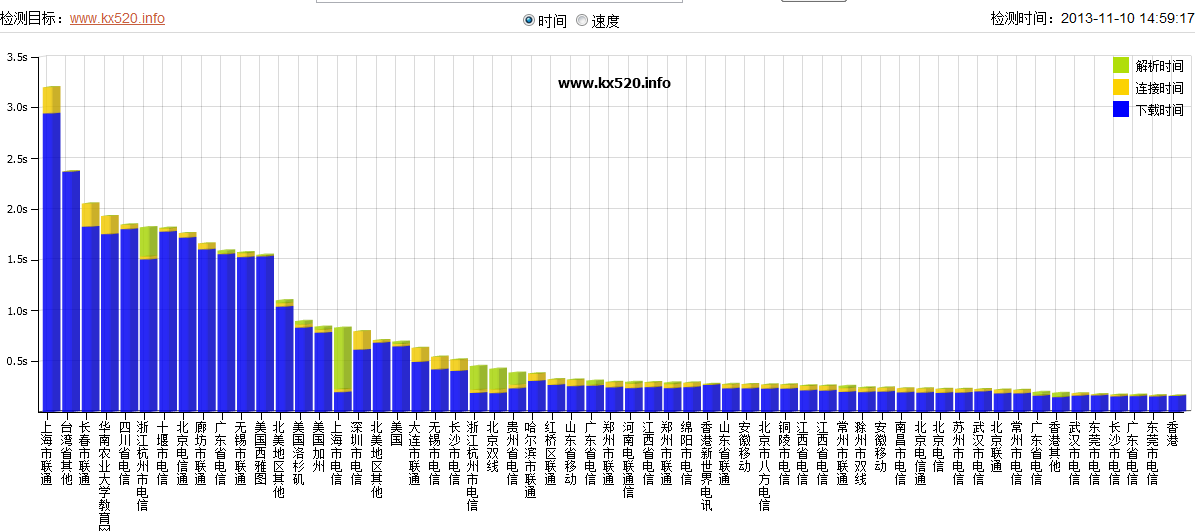
Task: Click the input box at top
Action: (500, 2)
